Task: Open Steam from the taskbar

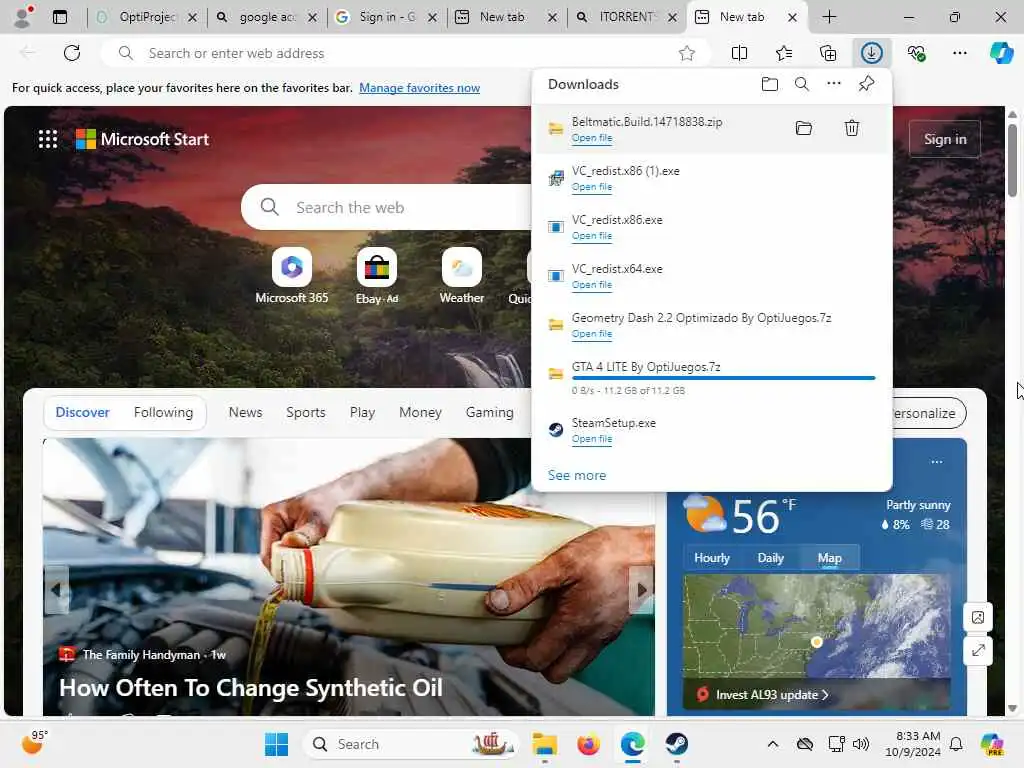Action: tap(677, 744)
